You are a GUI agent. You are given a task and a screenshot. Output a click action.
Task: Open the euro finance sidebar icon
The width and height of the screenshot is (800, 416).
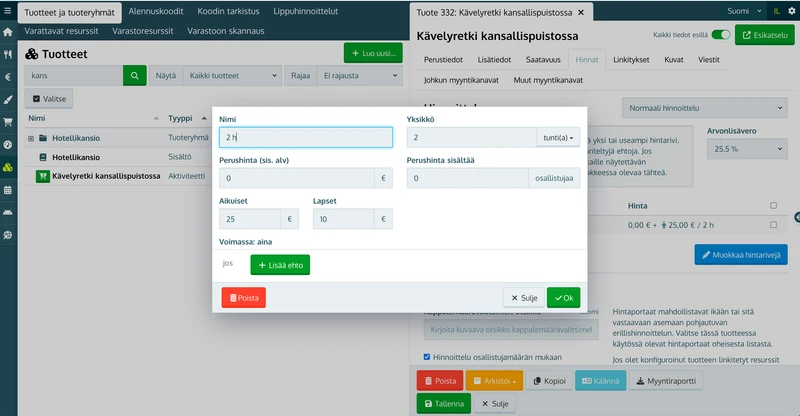coord(8,77)
